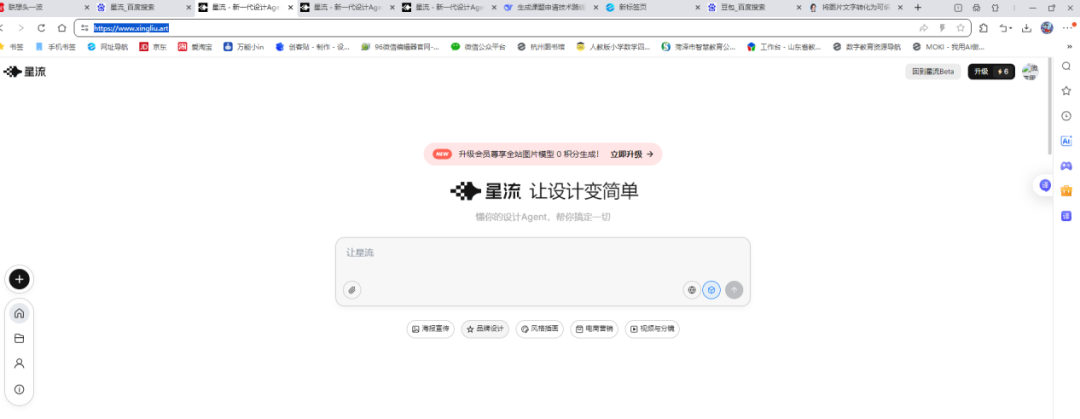Switch to the 生成课题申请技术路线 tab
Viewport: 1080px width, 419px height.
click(551, 8)
